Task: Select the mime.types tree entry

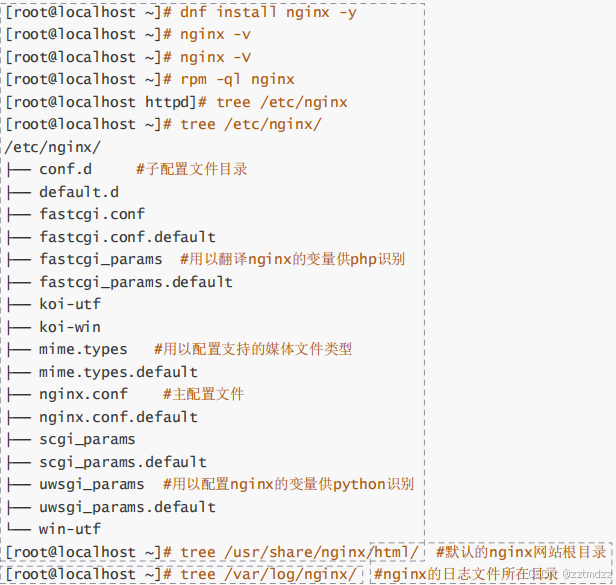Action: 83,349
